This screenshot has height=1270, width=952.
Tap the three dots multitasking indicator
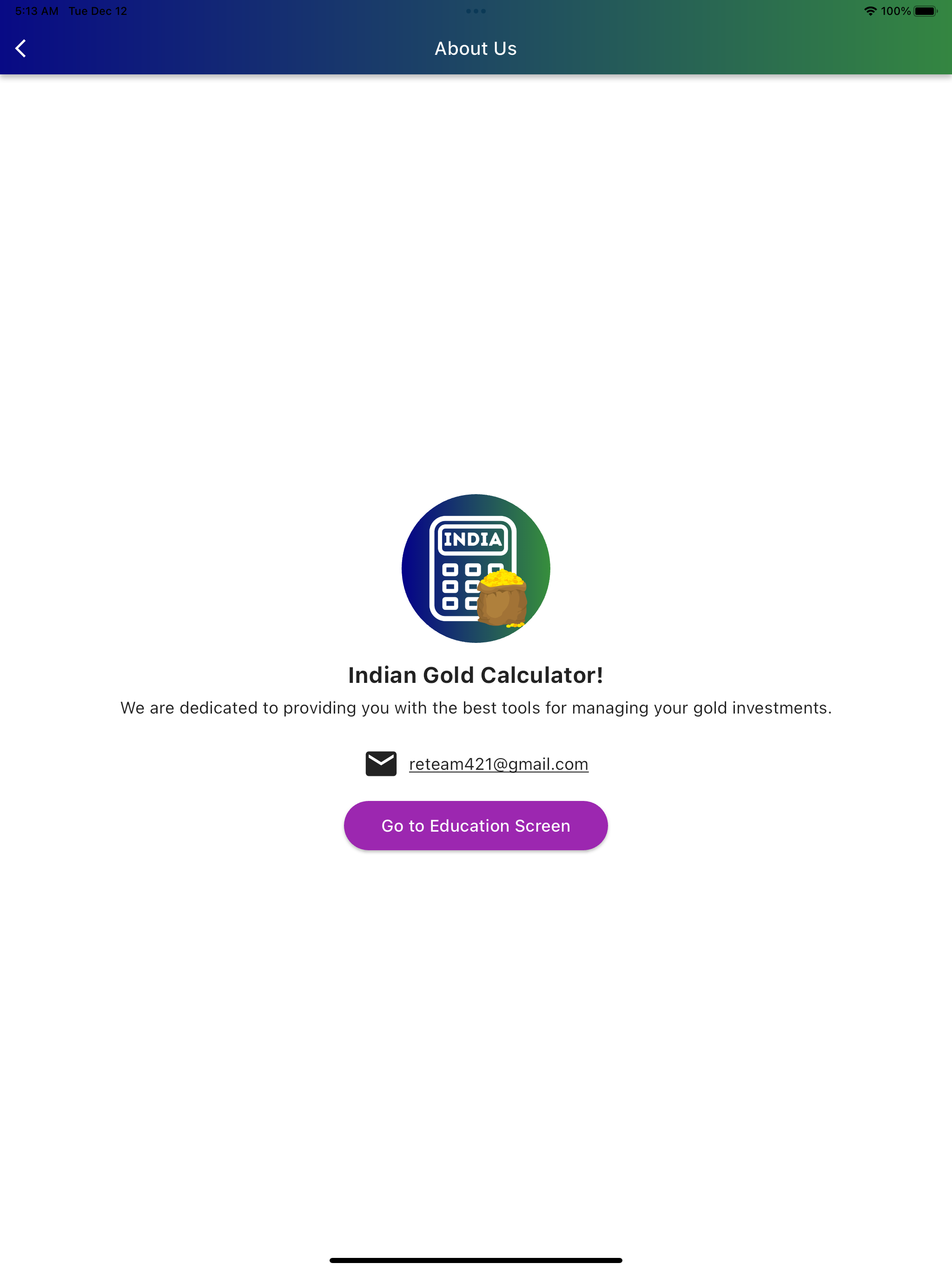(476, 11)
